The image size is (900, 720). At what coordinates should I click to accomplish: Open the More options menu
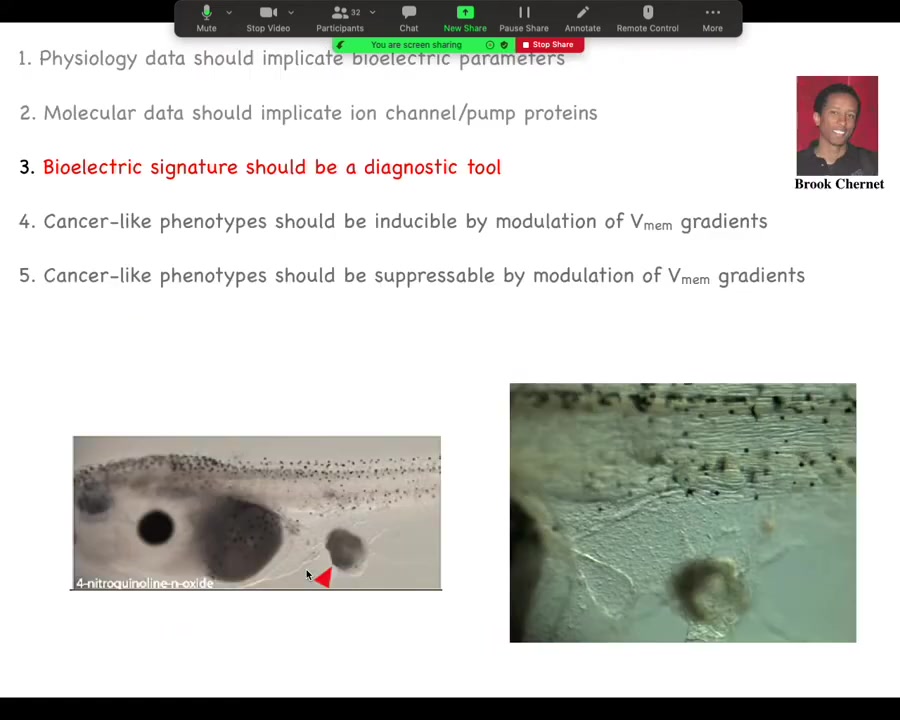tap(712, 17)
